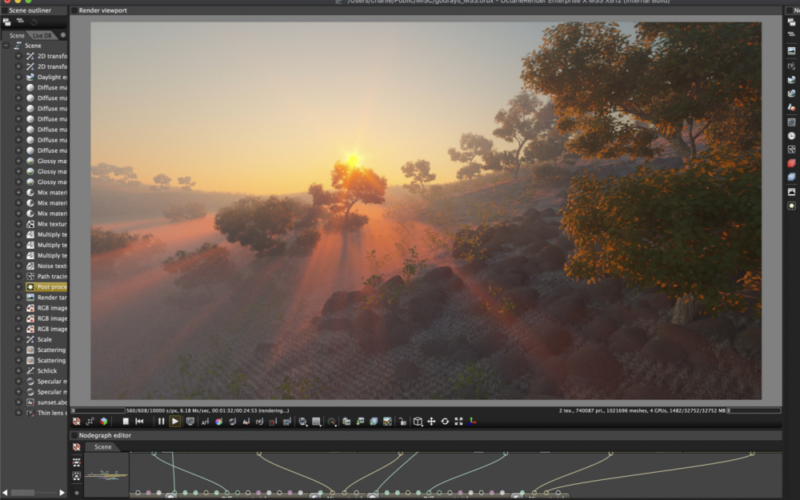Expand the sunset.abc node

tap(18, 402)
